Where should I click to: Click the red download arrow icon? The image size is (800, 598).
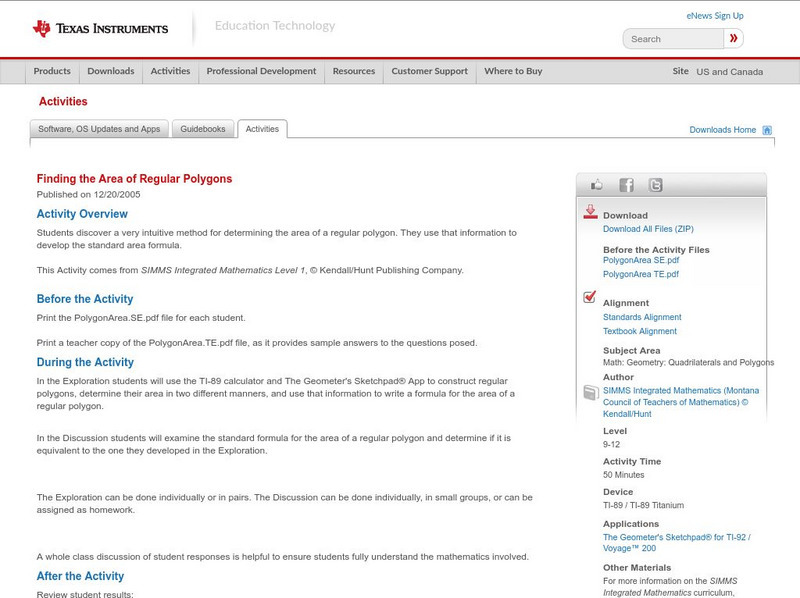590,212
